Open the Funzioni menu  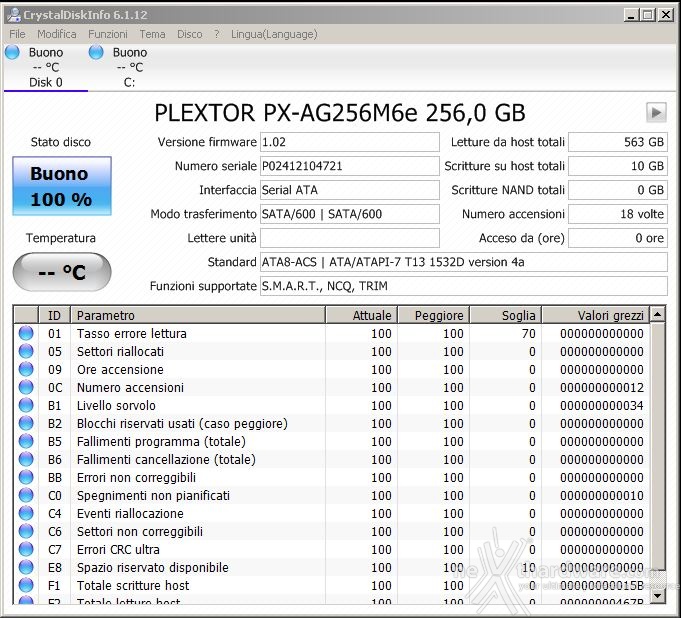pos(108,34)
